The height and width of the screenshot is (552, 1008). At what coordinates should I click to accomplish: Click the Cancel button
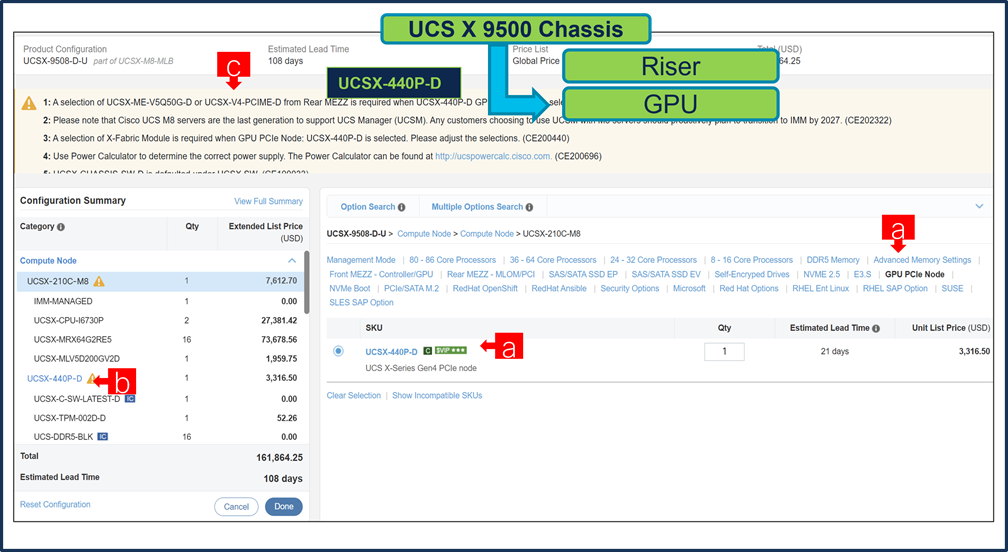pyautogui.click(x=236, y=506)
